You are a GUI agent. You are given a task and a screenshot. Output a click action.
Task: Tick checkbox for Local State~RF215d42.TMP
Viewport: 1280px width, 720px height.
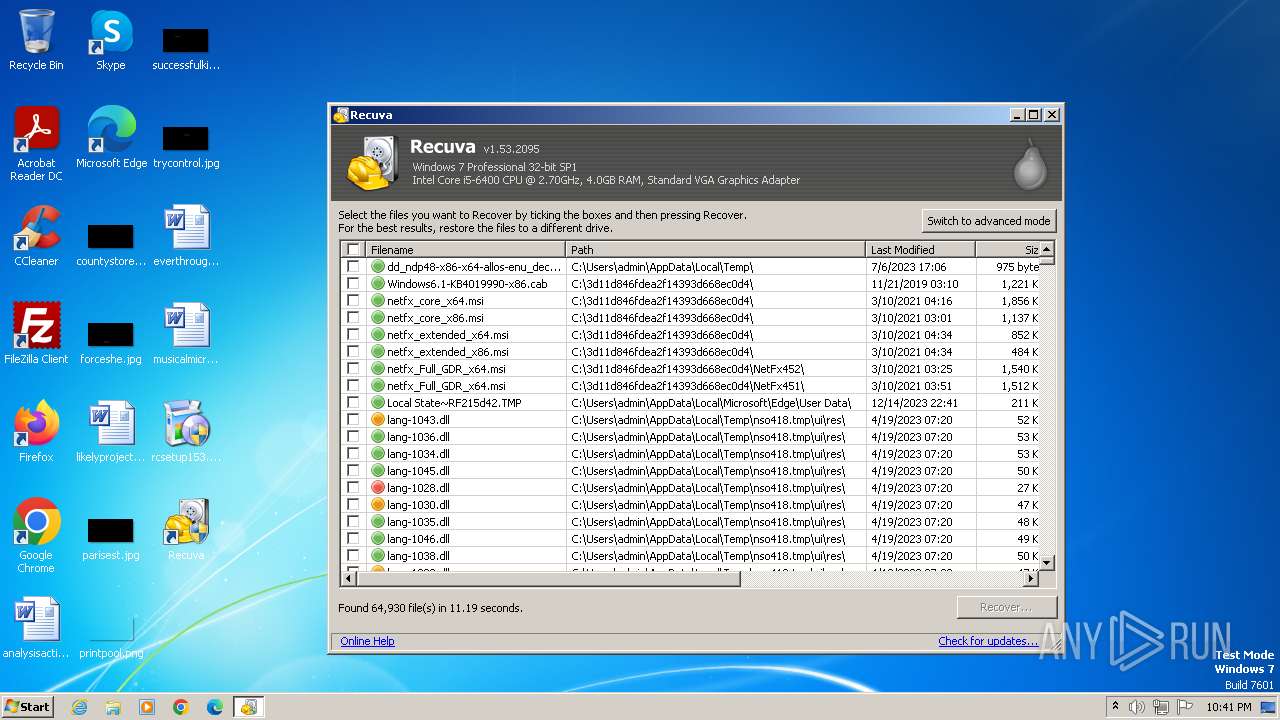pos(352,403)
